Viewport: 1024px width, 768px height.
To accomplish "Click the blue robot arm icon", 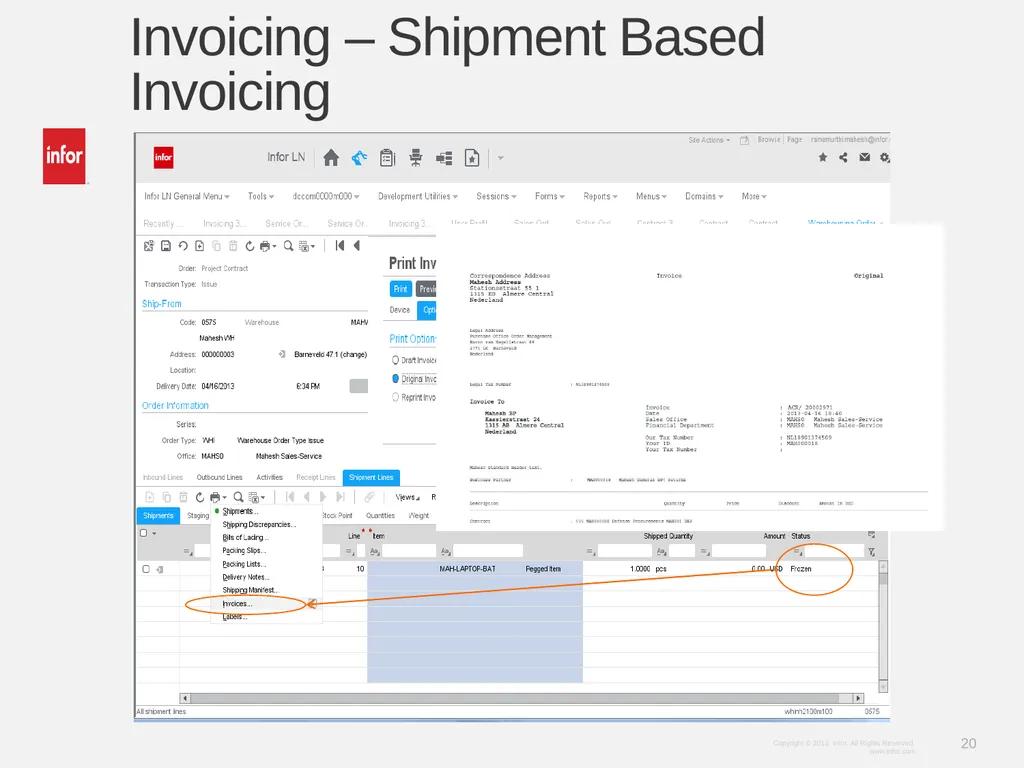I will pos(359,158).
